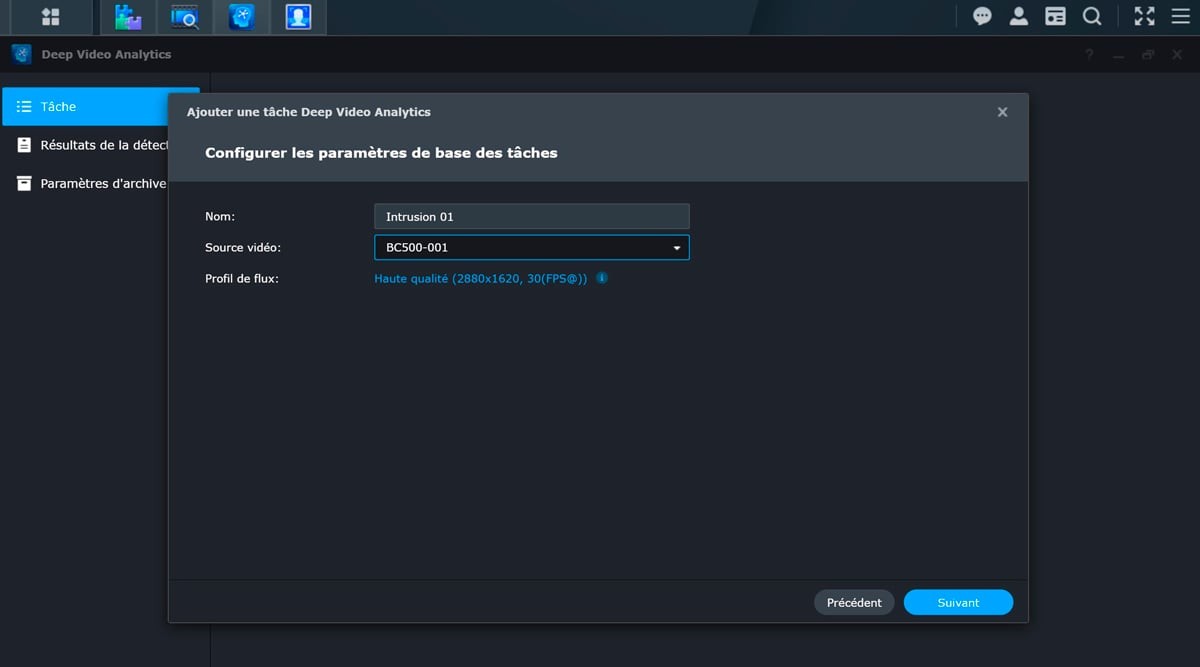Open the notifications speech bubble icon
The height and width of the screenshot is (667, 1200).
(x=982, y=17)
